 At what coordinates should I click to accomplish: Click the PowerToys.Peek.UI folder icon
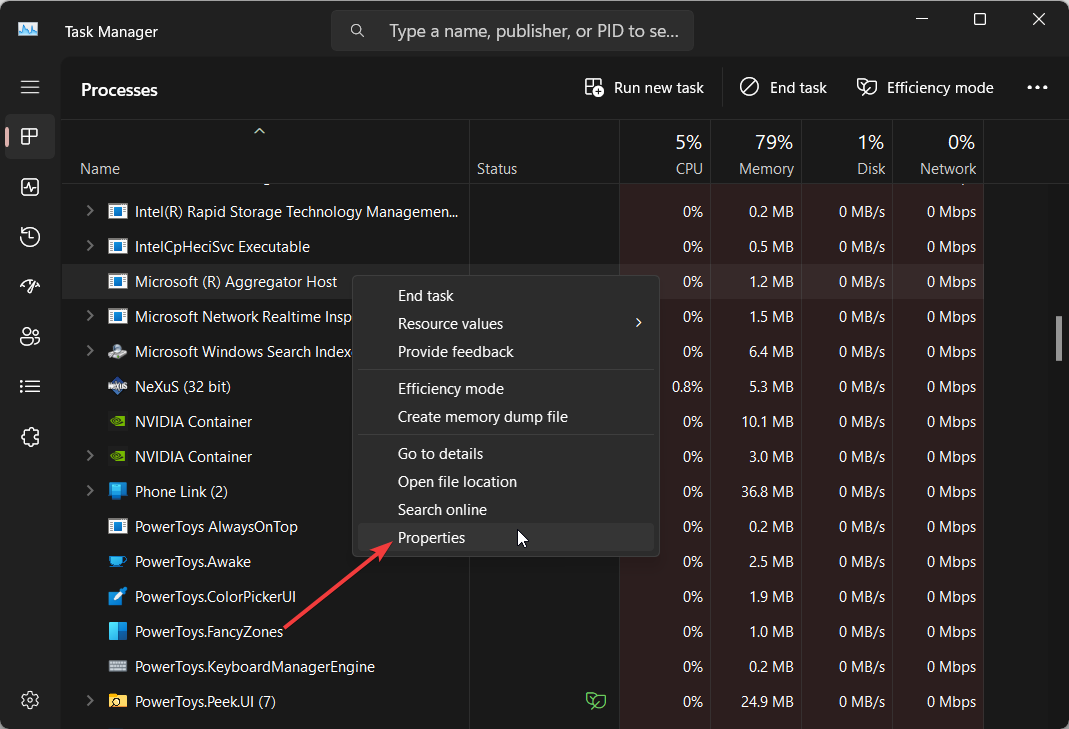pyautogui.click(x=118, y=701)
